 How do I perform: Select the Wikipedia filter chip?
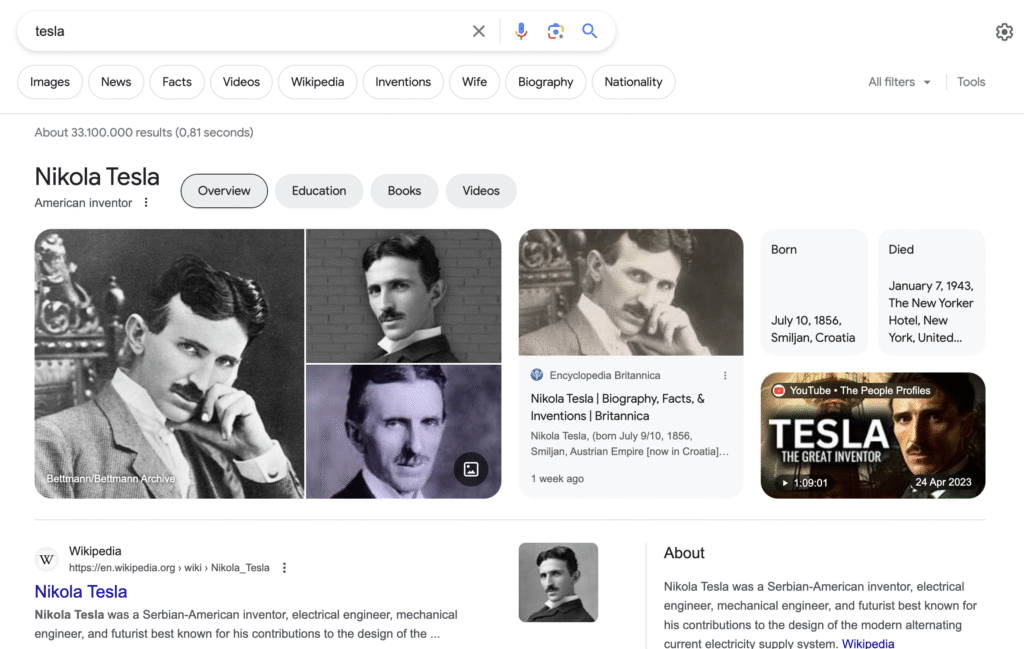point(317,82)
